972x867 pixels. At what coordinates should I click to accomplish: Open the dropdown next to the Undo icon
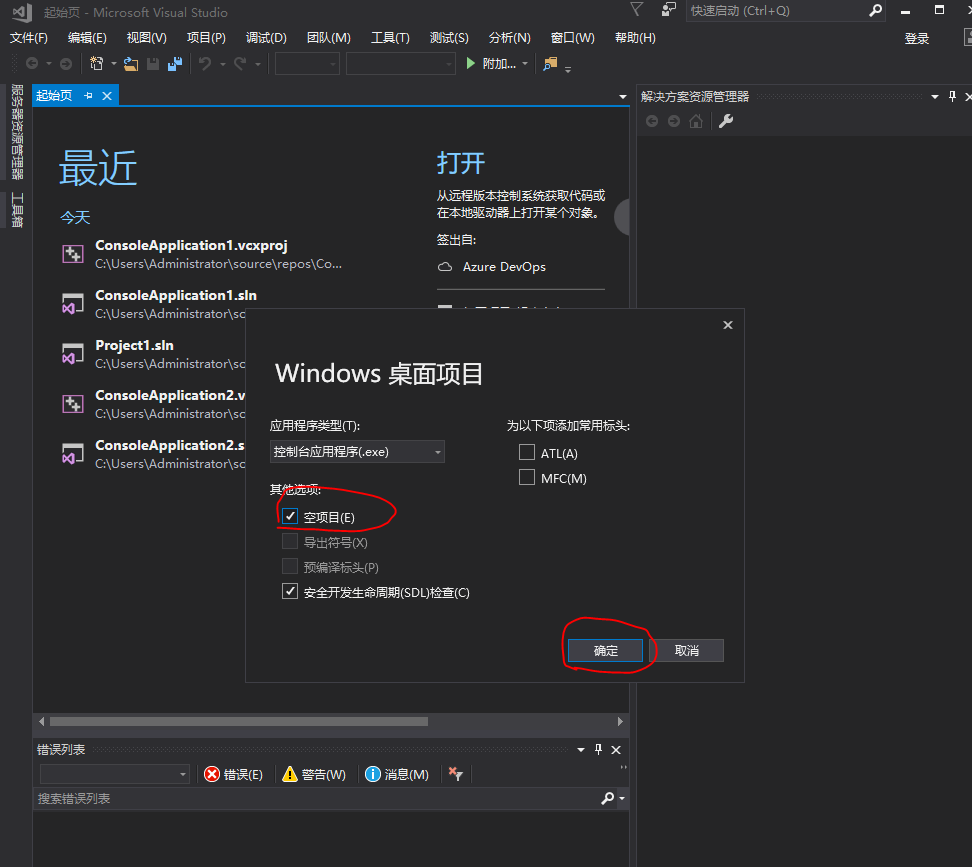[221, 63]
